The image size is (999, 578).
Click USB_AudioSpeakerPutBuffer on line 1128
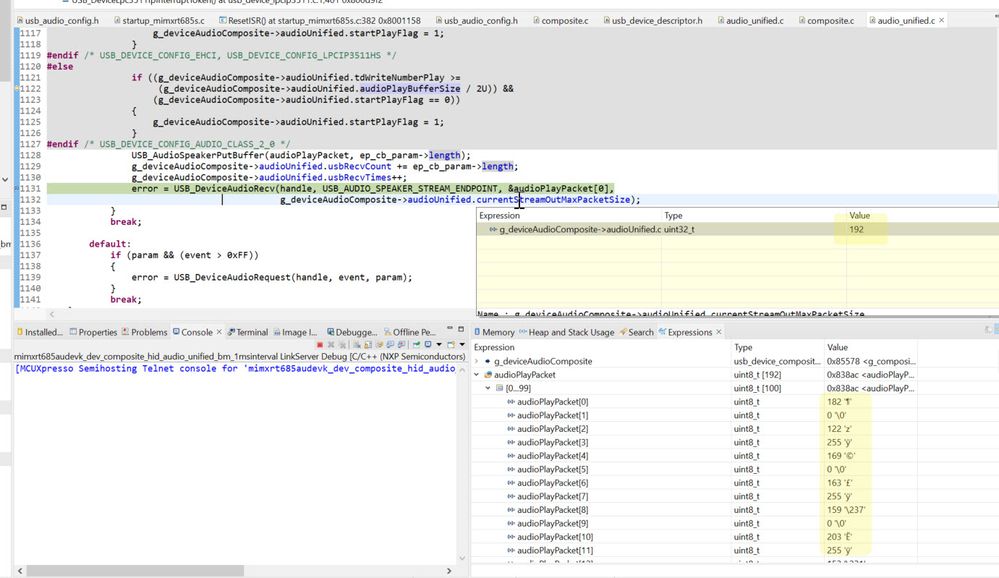click(198, 155)
